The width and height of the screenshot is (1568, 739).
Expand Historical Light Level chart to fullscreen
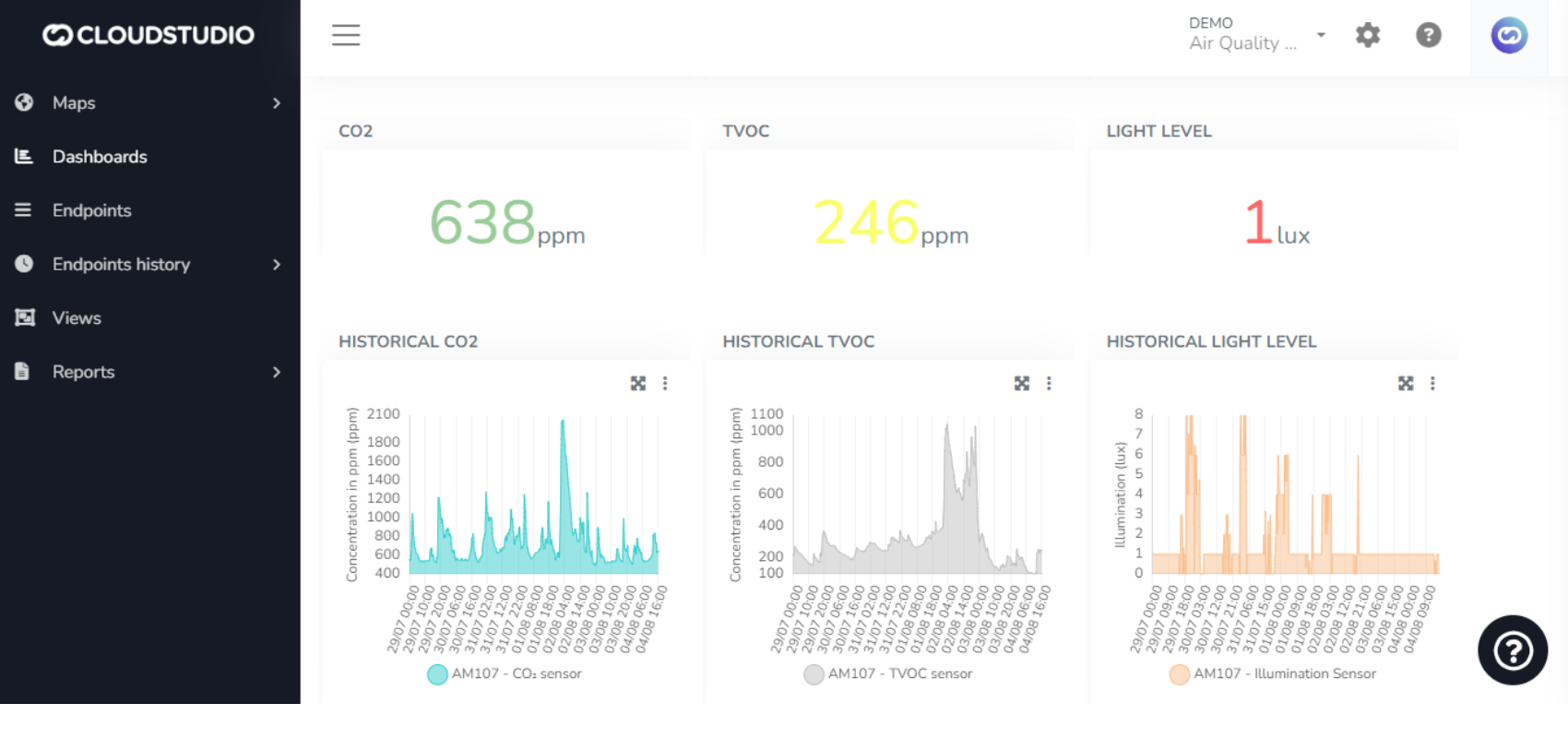[x=1406, y=384]
